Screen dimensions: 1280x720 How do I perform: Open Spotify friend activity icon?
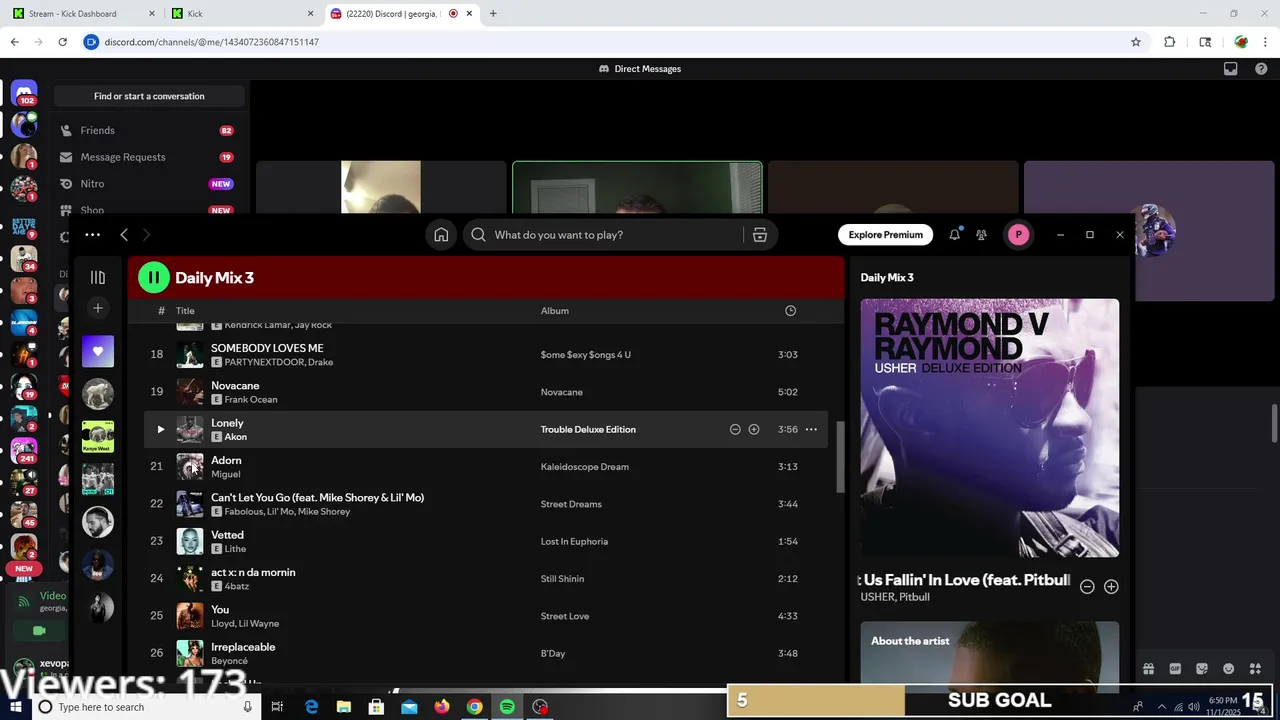coord(981,235)
